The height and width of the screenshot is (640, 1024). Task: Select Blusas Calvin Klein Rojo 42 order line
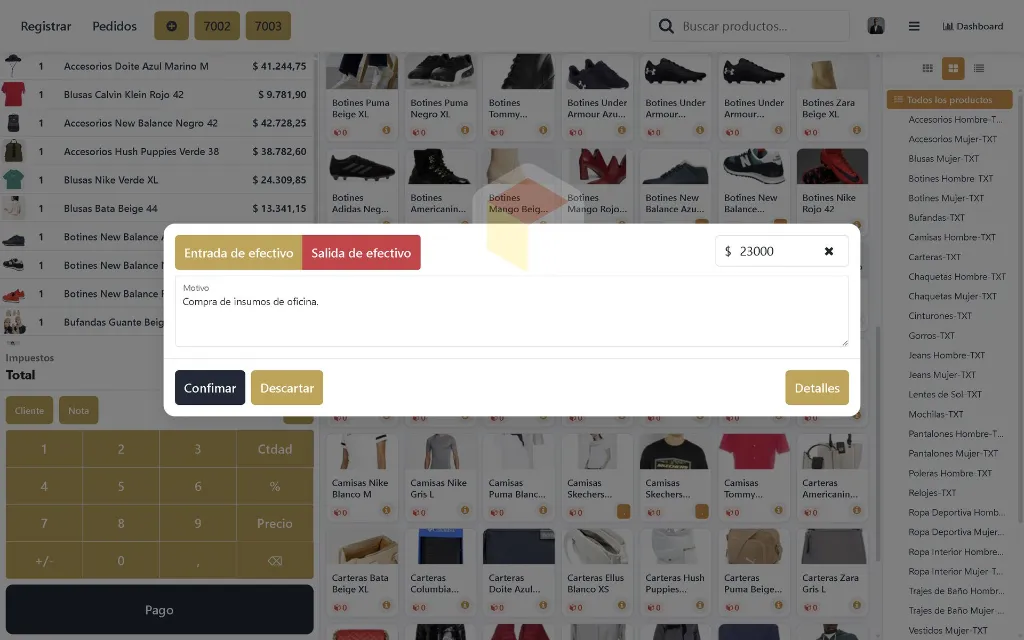[157, 95]
